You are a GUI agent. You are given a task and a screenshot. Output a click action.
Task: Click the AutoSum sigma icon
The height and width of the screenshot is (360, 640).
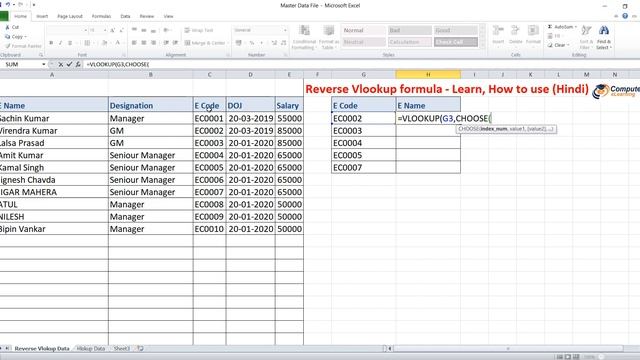(550, 27)
